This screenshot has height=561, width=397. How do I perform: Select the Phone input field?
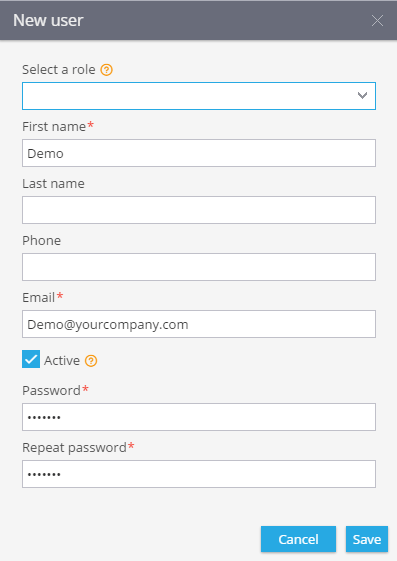199,267
